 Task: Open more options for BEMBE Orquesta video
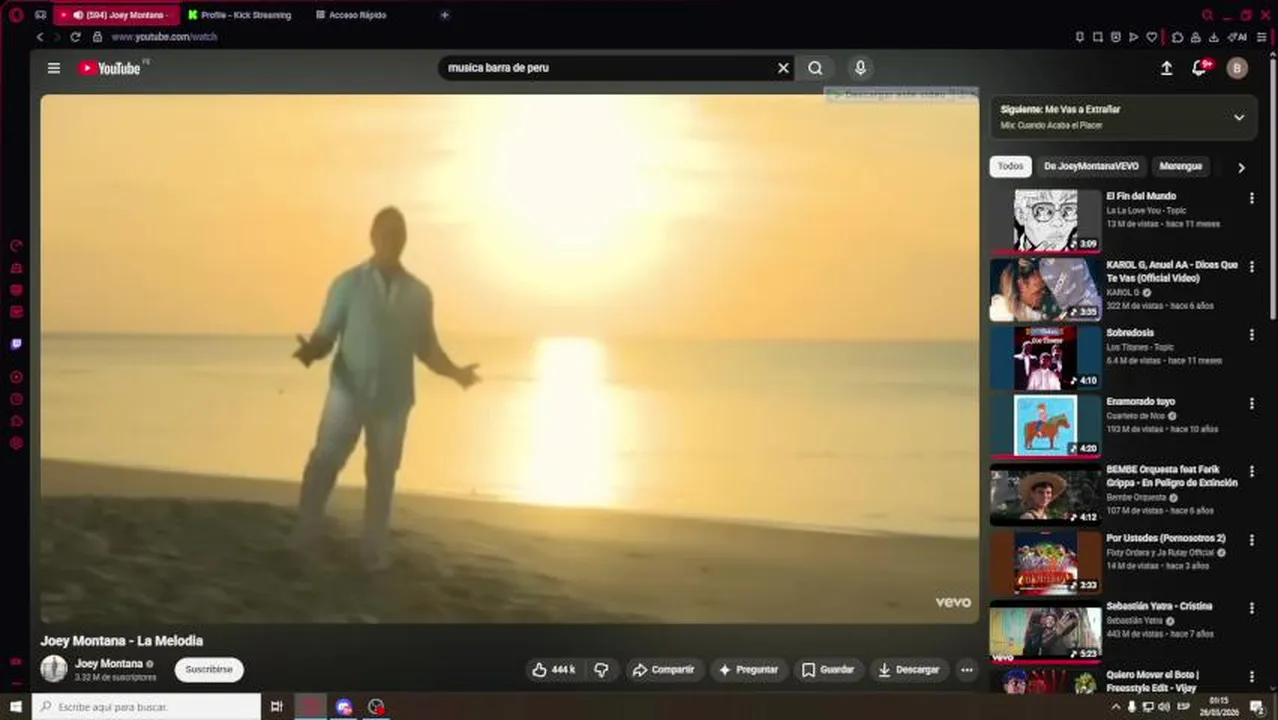(1251, 472)
